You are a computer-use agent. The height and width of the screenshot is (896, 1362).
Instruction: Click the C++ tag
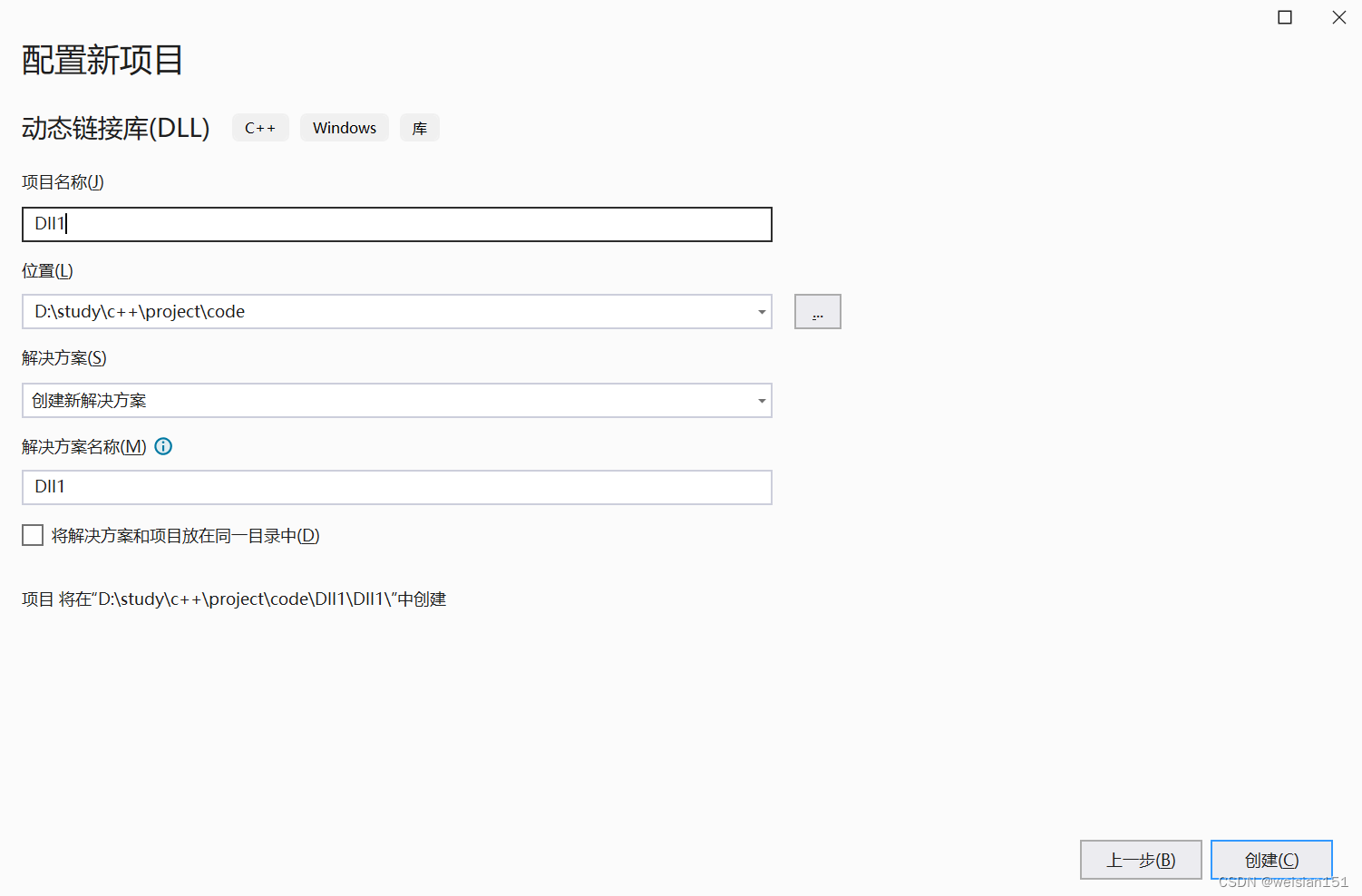(260, 128)
